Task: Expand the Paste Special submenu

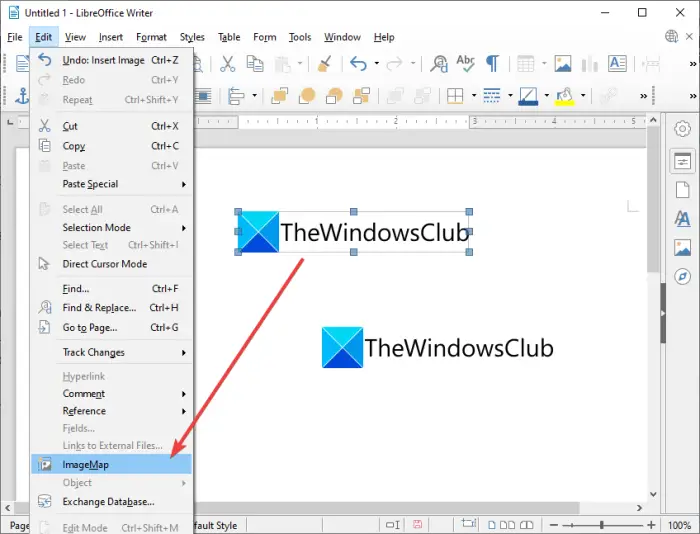Action: pyautogui.click(x=112, y=184)
